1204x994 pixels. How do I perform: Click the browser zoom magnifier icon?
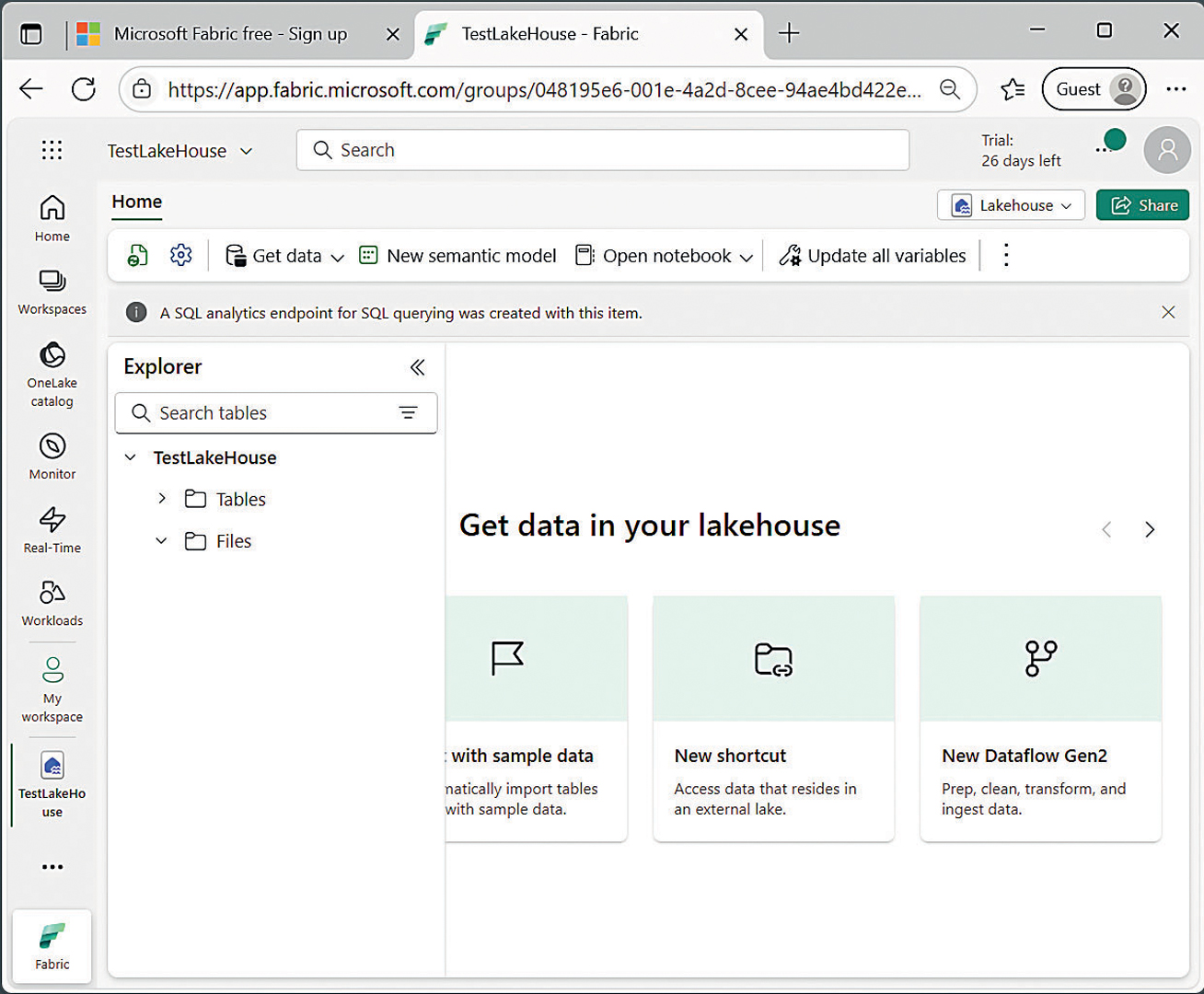click(950, 89)
